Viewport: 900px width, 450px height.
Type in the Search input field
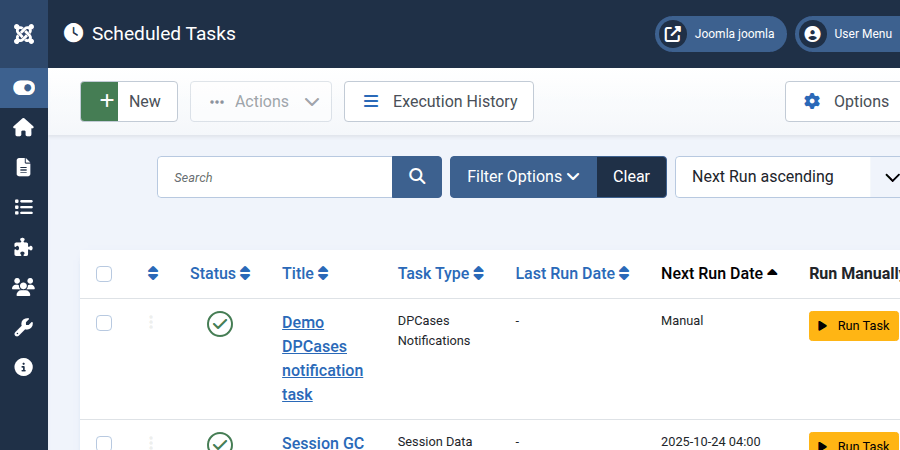click(275, 177)
